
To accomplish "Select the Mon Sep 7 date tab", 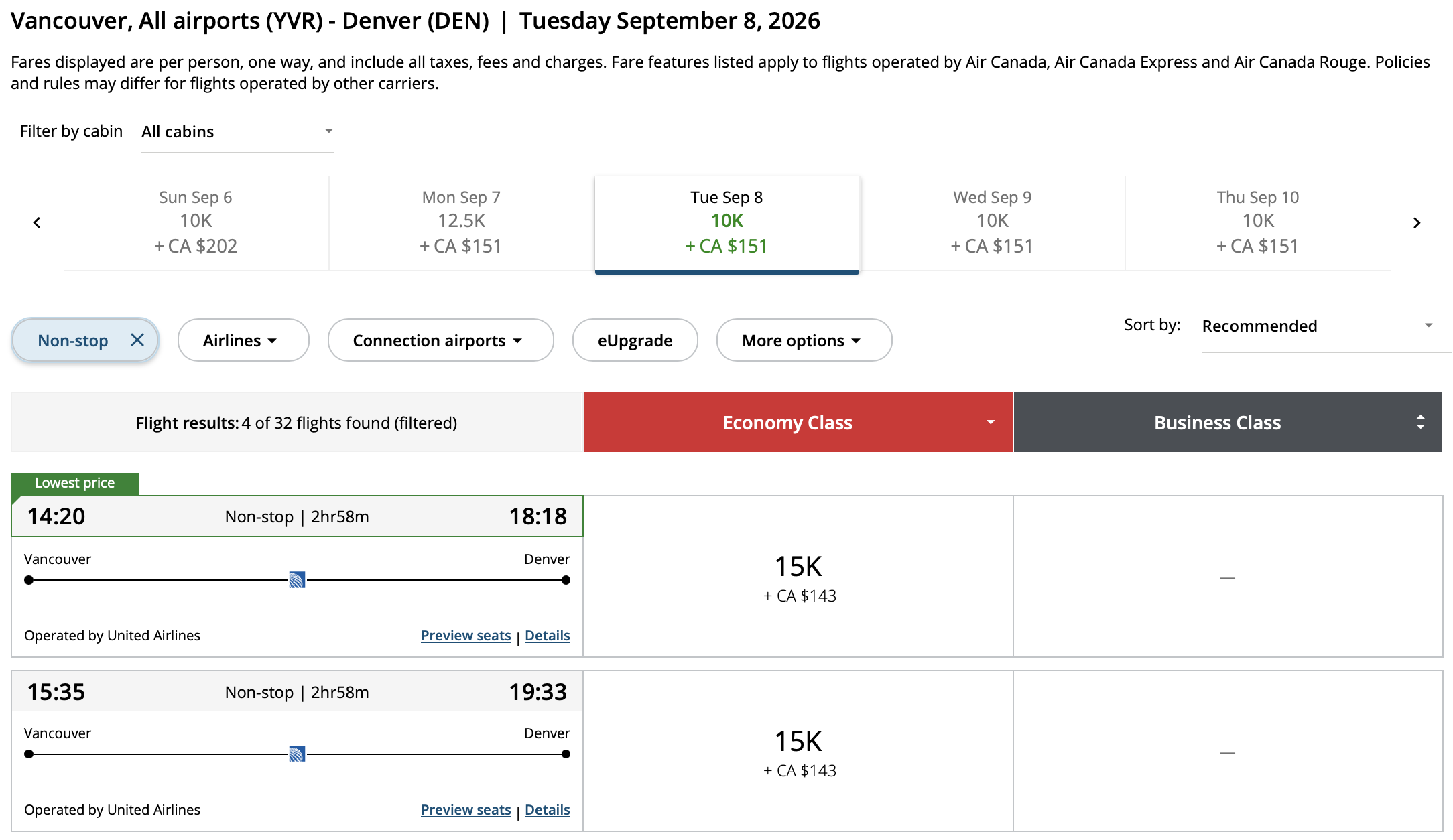I will [461, 222].
